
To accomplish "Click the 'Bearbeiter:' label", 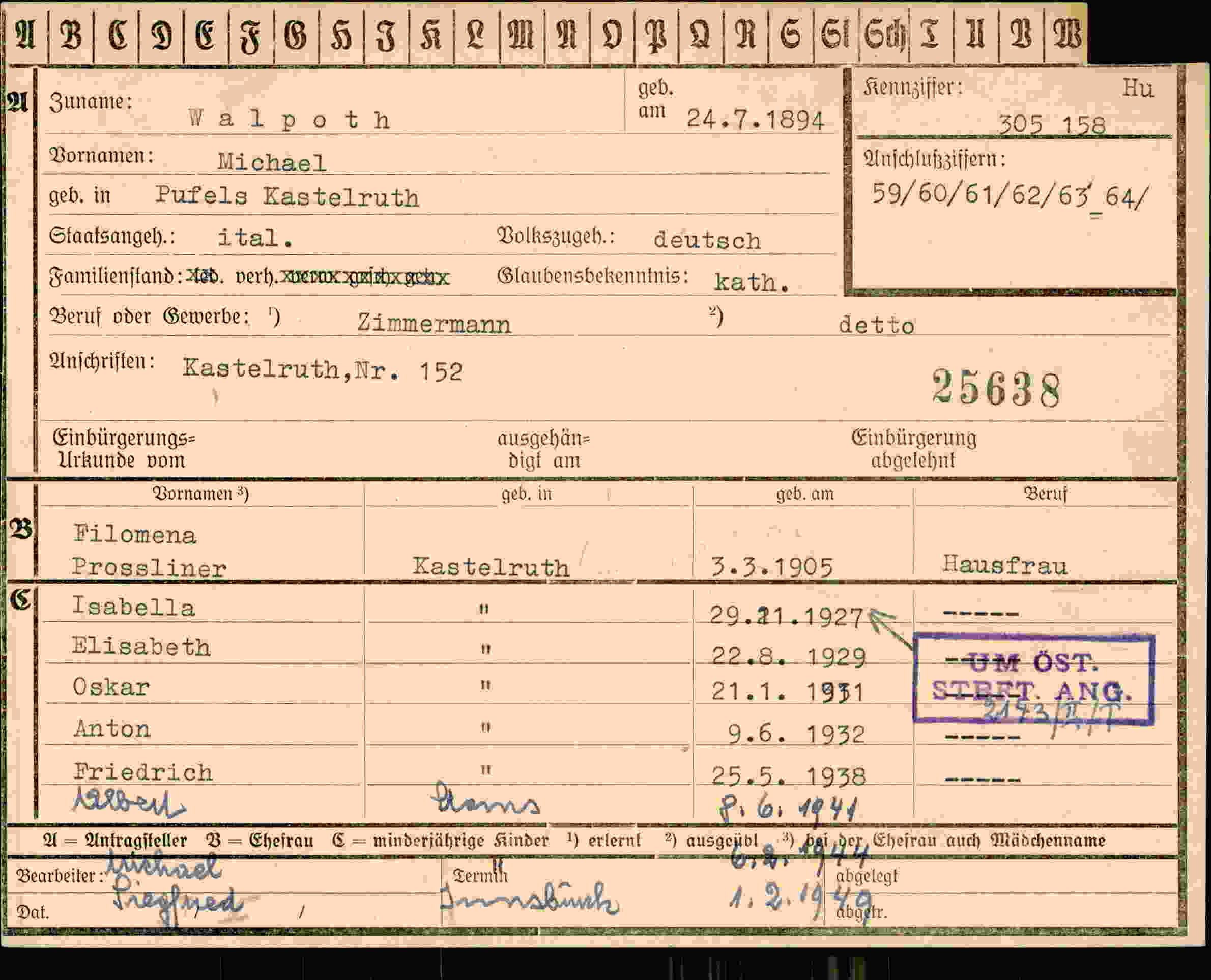I will 60,876.
